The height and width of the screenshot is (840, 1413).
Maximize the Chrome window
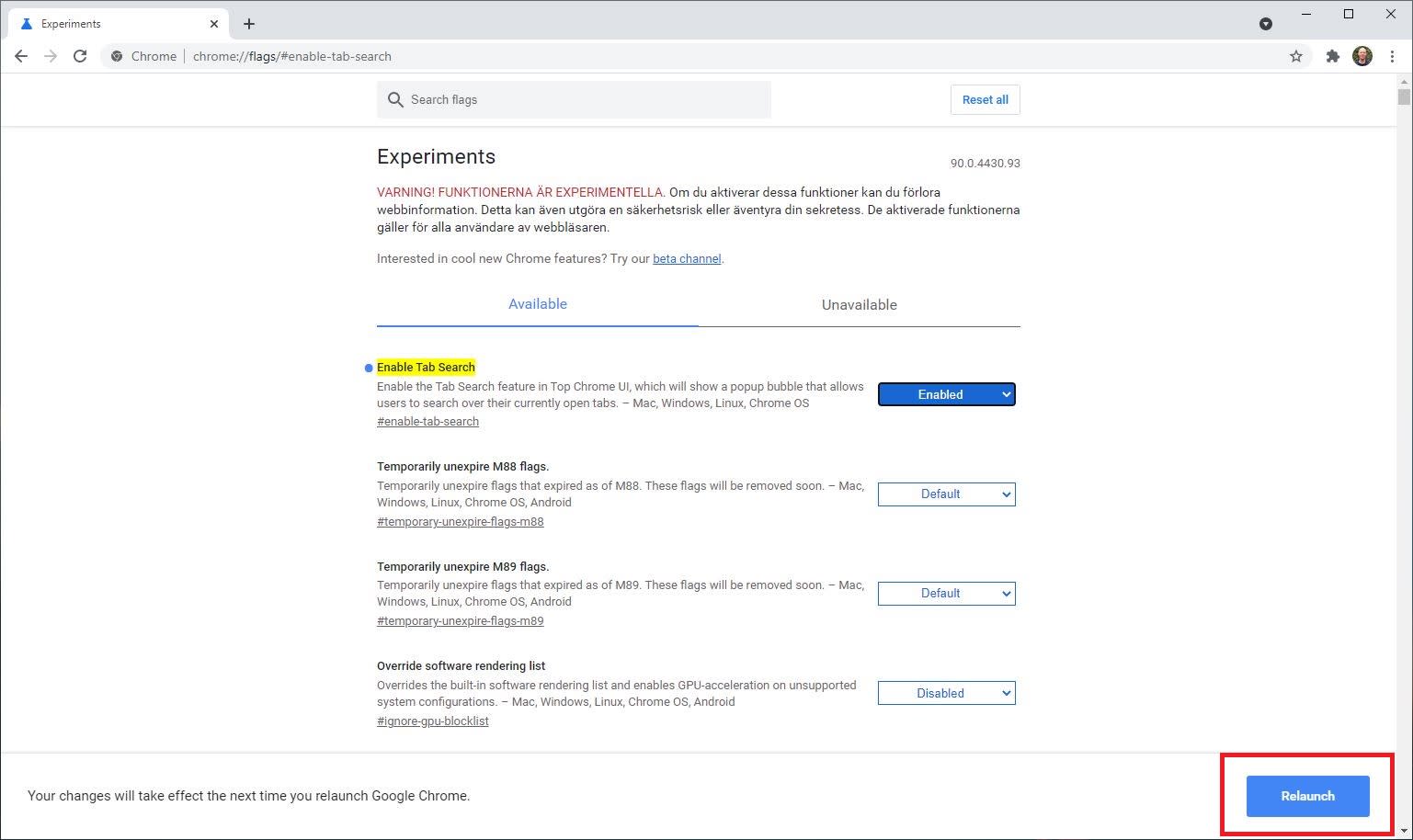point(1349,14)
